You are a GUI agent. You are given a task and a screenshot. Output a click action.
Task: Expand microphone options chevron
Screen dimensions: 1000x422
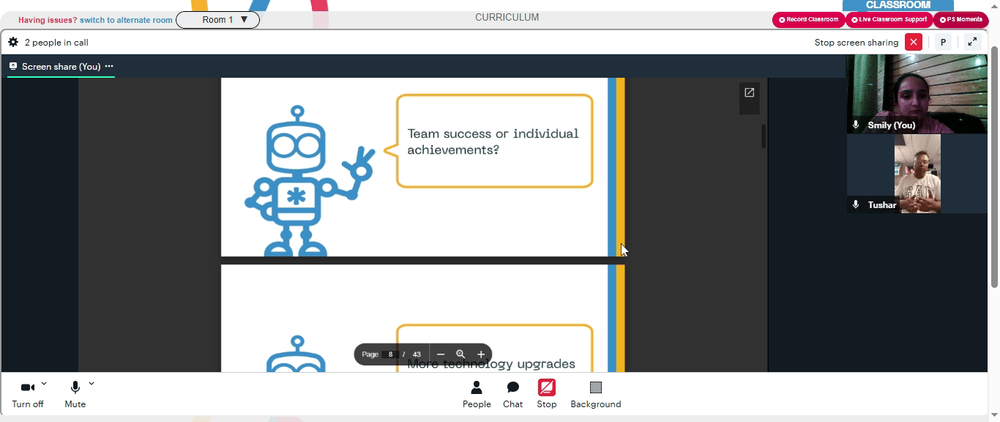coord(91,384)
